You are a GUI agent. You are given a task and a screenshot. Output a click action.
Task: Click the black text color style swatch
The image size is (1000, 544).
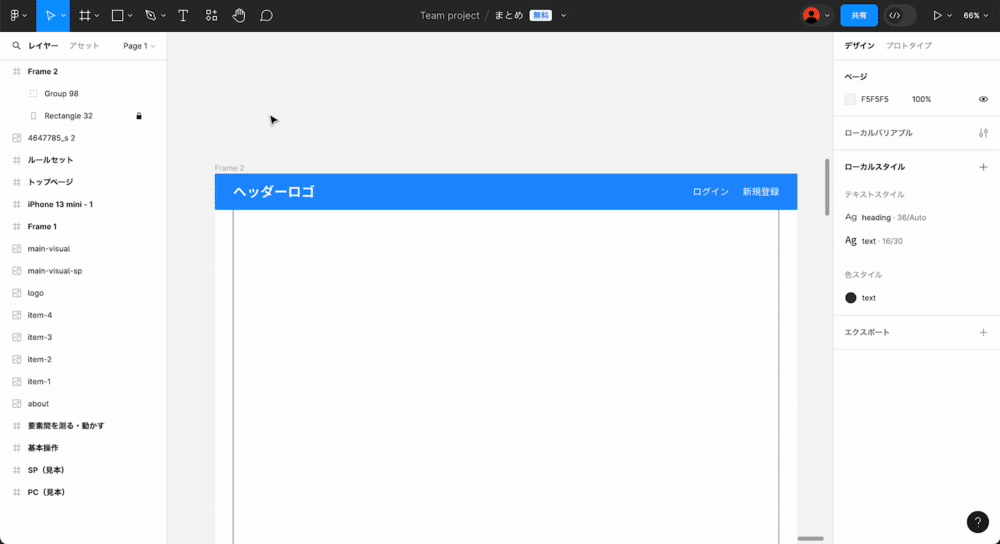(x=851, y=298)
